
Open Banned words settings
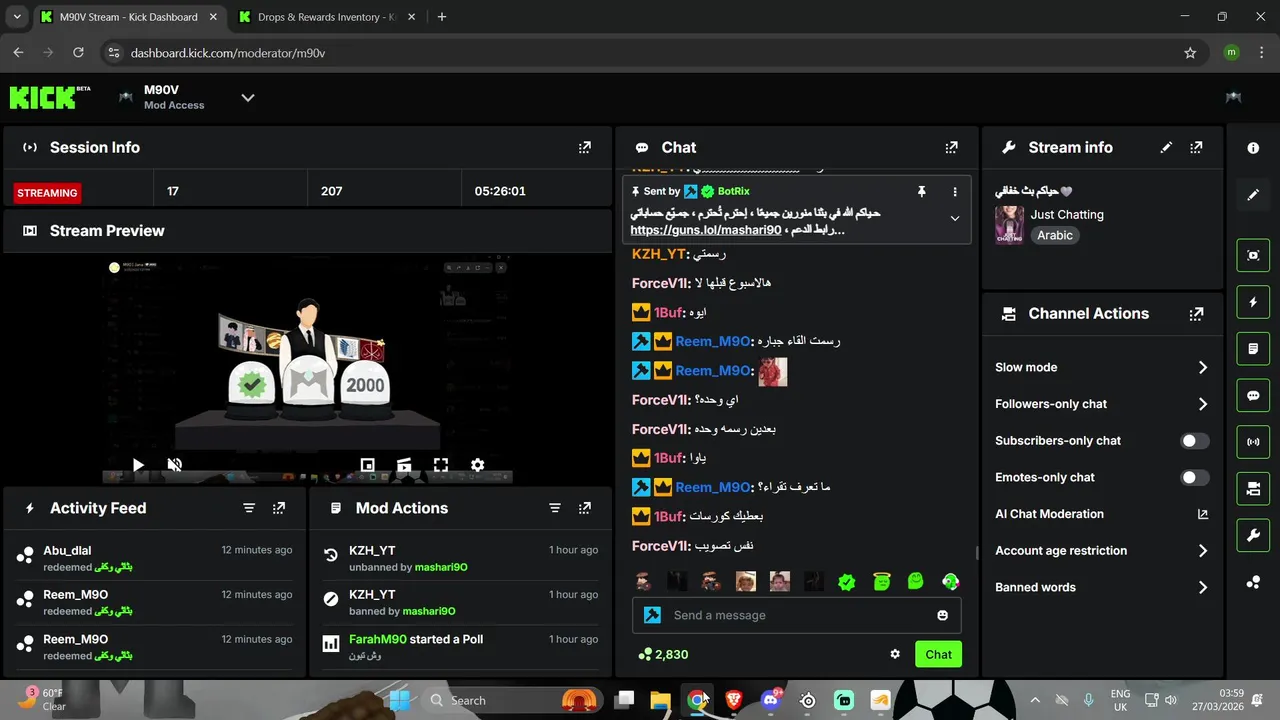pyautogui.click(x=1102, y=588)
